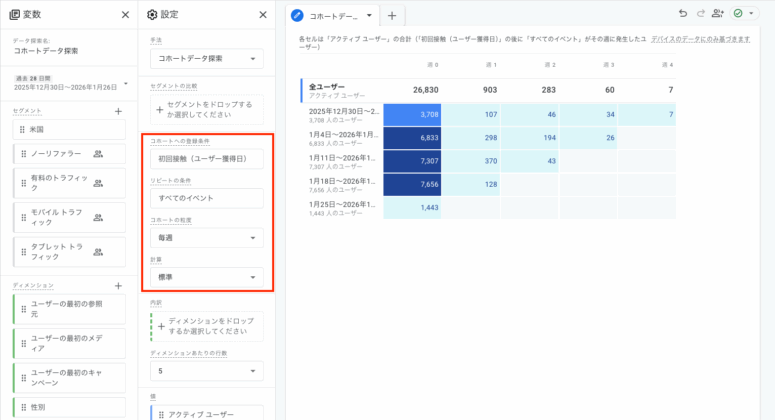Image resolution: width=775 pixels, height=420 pixels.
Task: Expand the コホートの粒度 dropdown set to 毎週
Action: 207,238
